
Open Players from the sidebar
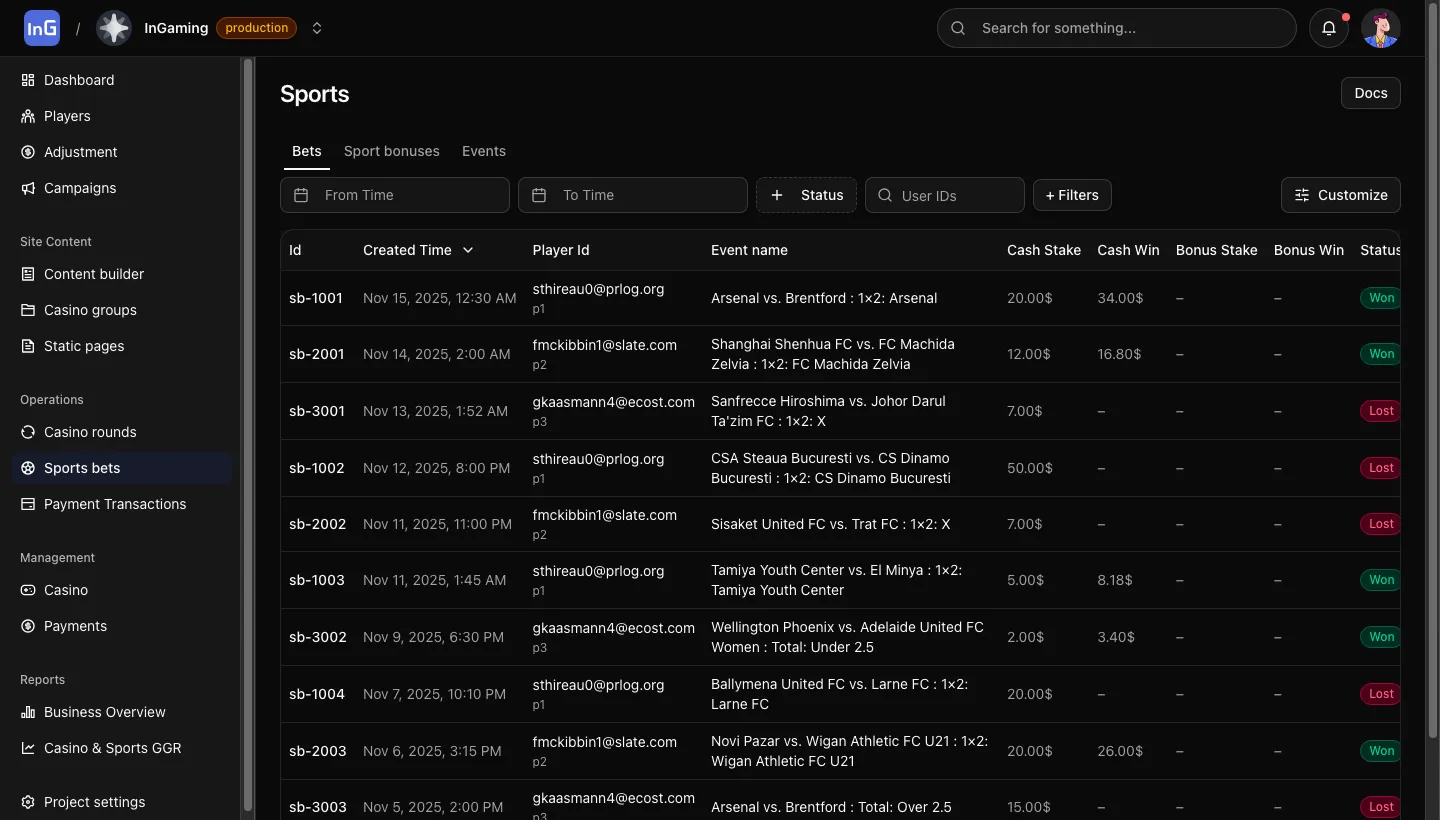(x=67, y=116)
